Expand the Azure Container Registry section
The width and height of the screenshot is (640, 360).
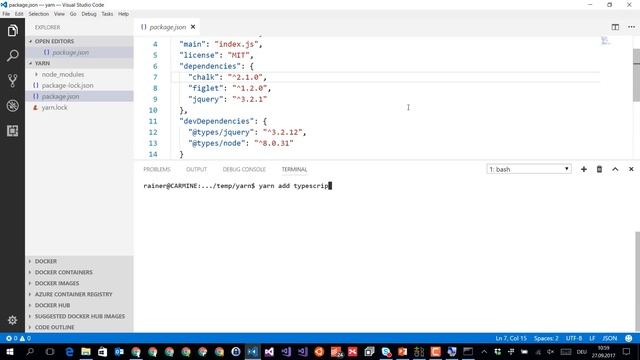[79, 294]
